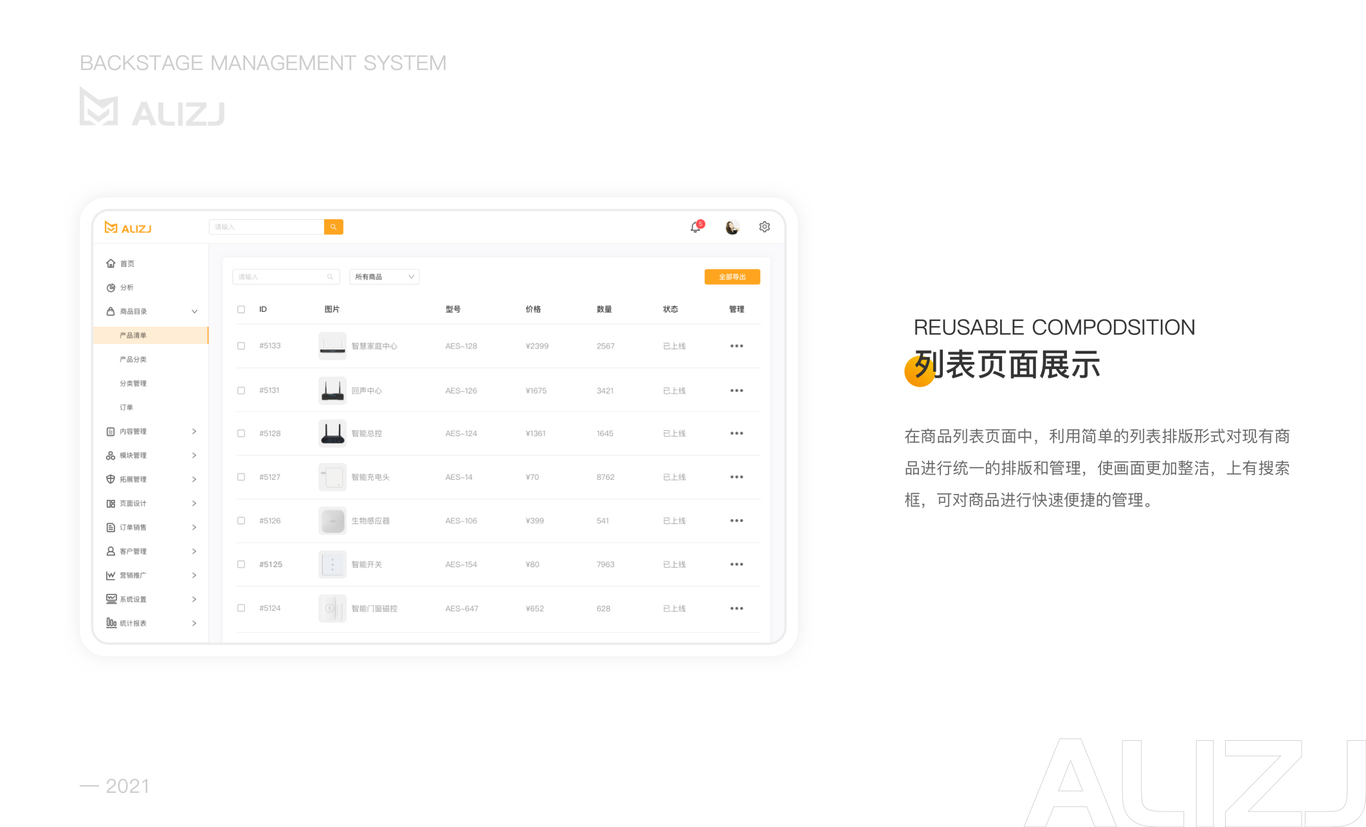The width and height of the screenshot is (1366, 827).
Task: Open the ellipsis menu for product #5128
Action: click(737, 433)
